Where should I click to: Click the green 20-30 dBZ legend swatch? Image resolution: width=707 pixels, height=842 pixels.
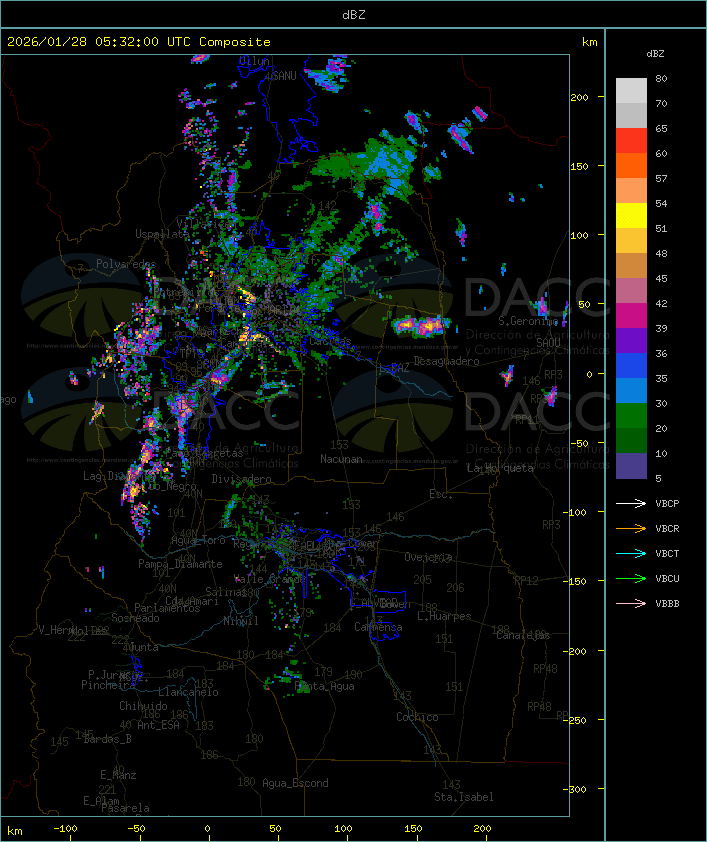click(x=631, y=416)
